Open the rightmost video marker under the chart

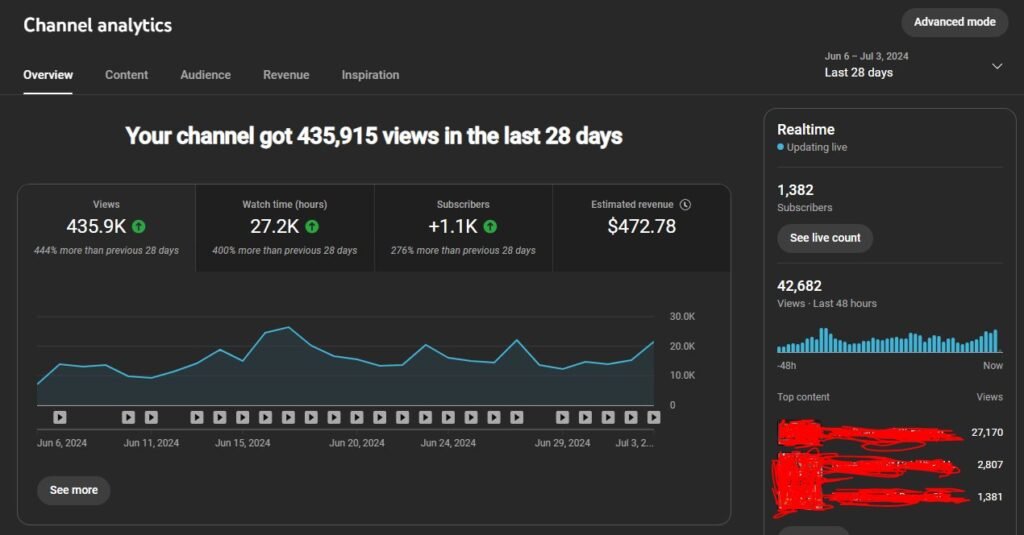(x=654, y=417)
